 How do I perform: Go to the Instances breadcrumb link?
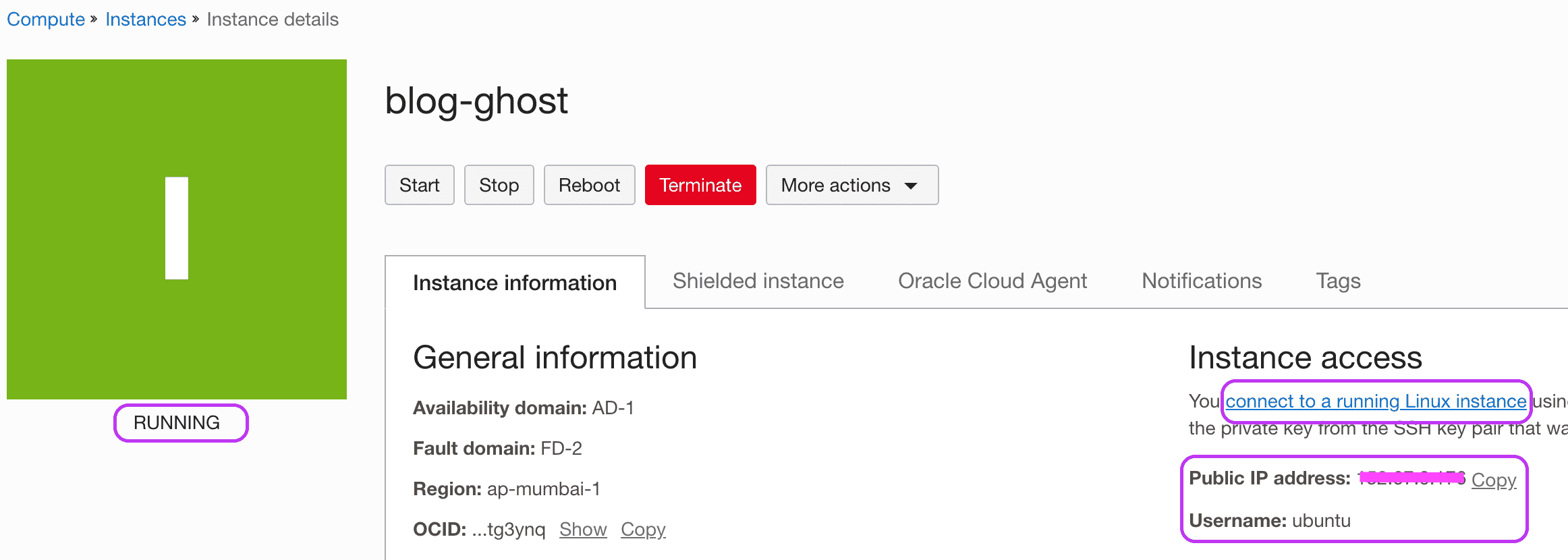[146, 19]
